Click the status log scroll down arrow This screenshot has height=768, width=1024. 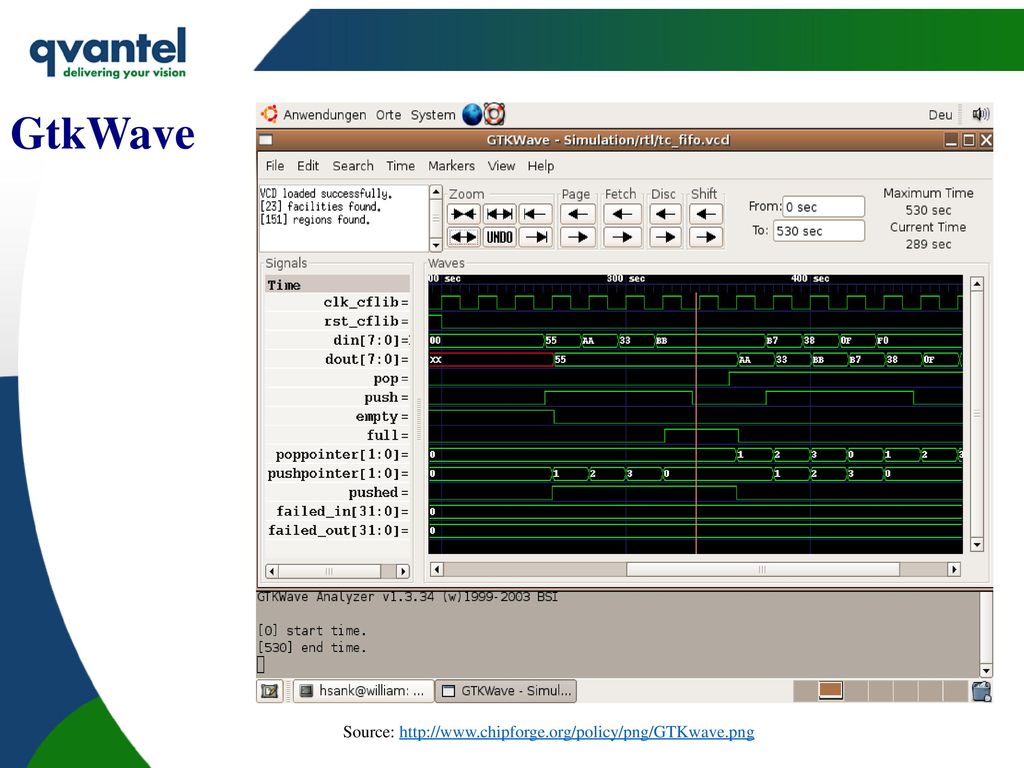(436, 245)
